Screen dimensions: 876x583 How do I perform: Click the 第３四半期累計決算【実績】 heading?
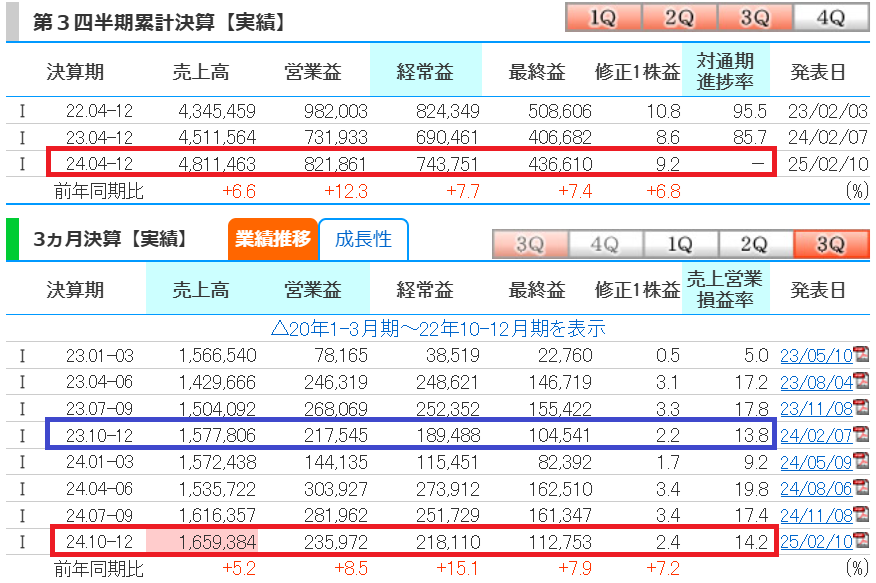pos(159,22)
